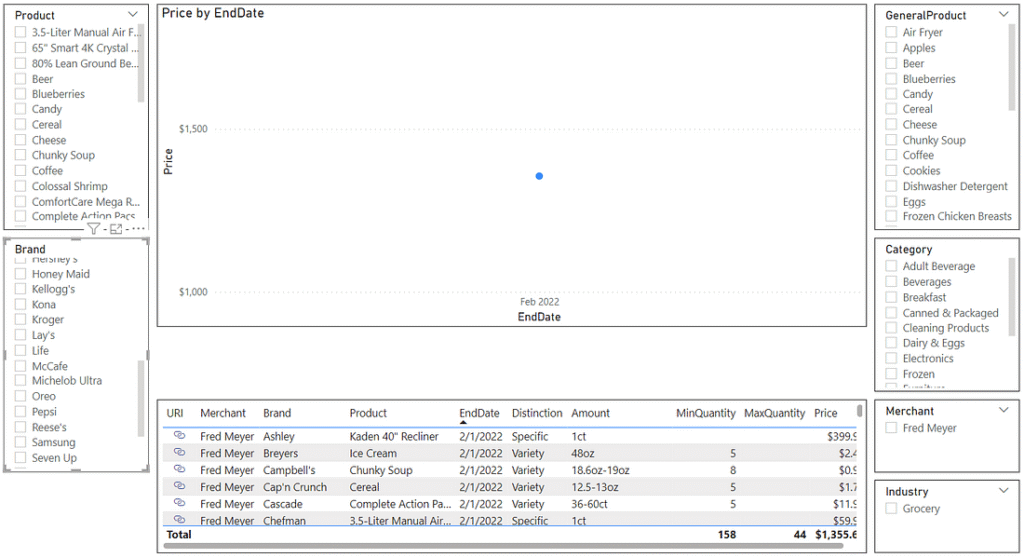The image size is (1024, 557).
Task: Check Dishwasher Detergent in GeneralProduct slicer
Action: point(891,186)
